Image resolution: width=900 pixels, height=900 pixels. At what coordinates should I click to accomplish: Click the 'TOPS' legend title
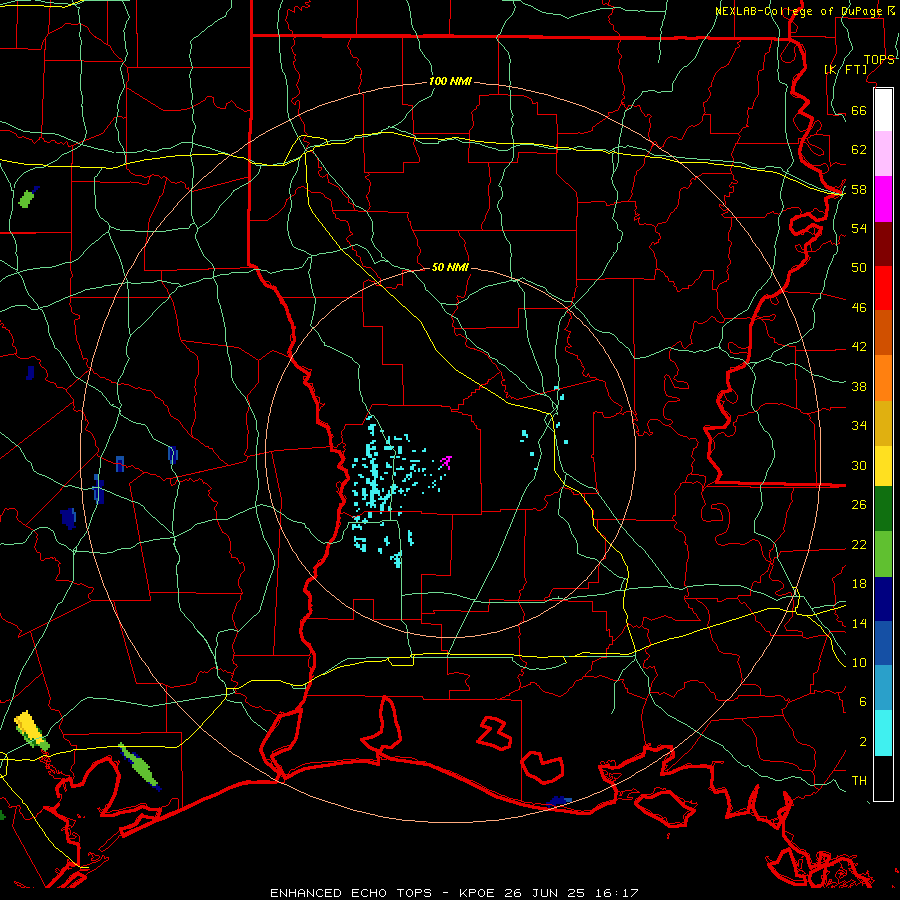[879, 60]
